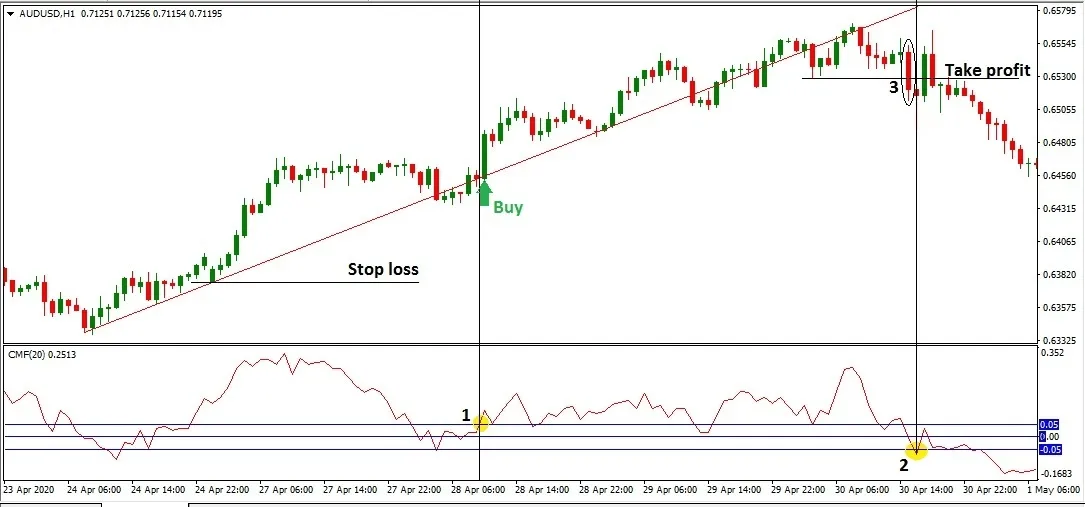The height and width of the screenshot is (507, 1085).
Task: Click the triangle arrow beside AUDUSD,H1 title
Action: 10,14
